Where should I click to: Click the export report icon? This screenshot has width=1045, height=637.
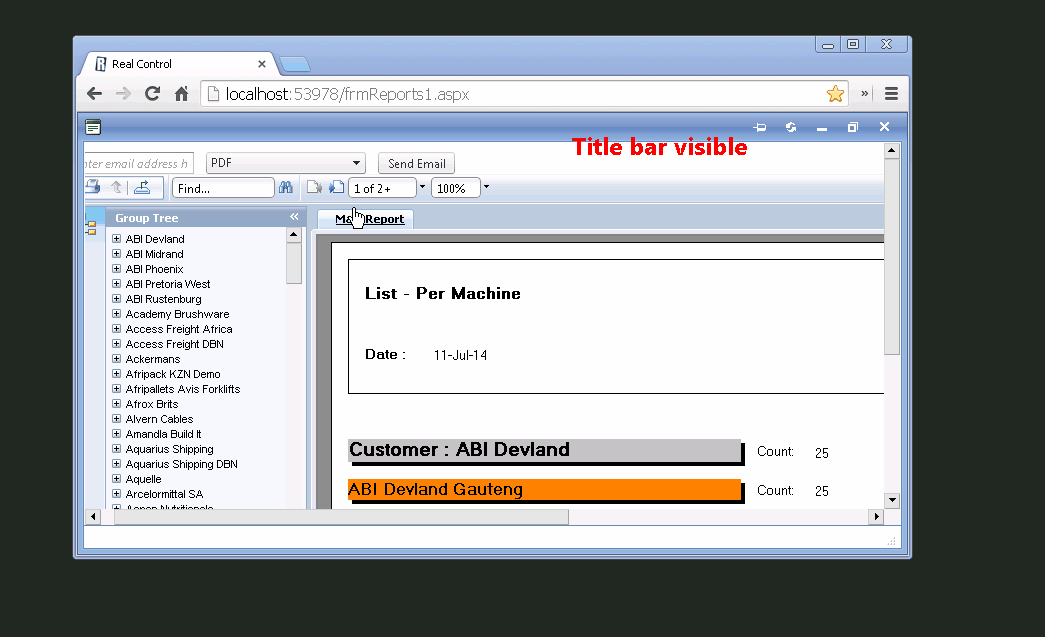point(142,187)
